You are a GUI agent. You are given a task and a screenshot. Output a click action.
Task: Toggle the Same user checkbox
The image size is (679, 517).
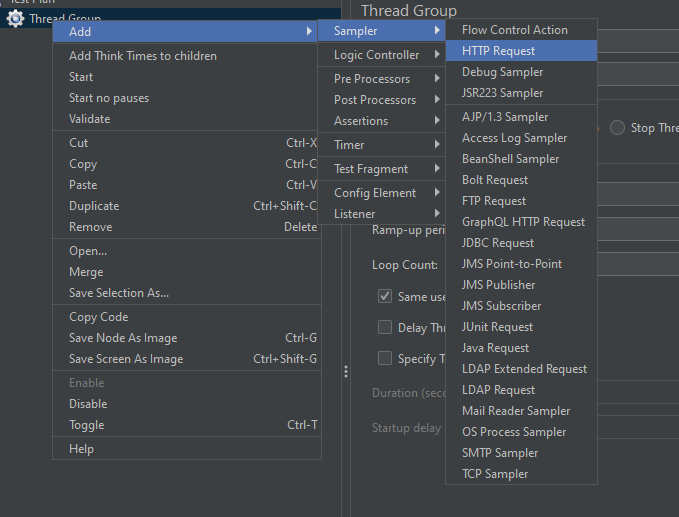click(x=385, y=296)
